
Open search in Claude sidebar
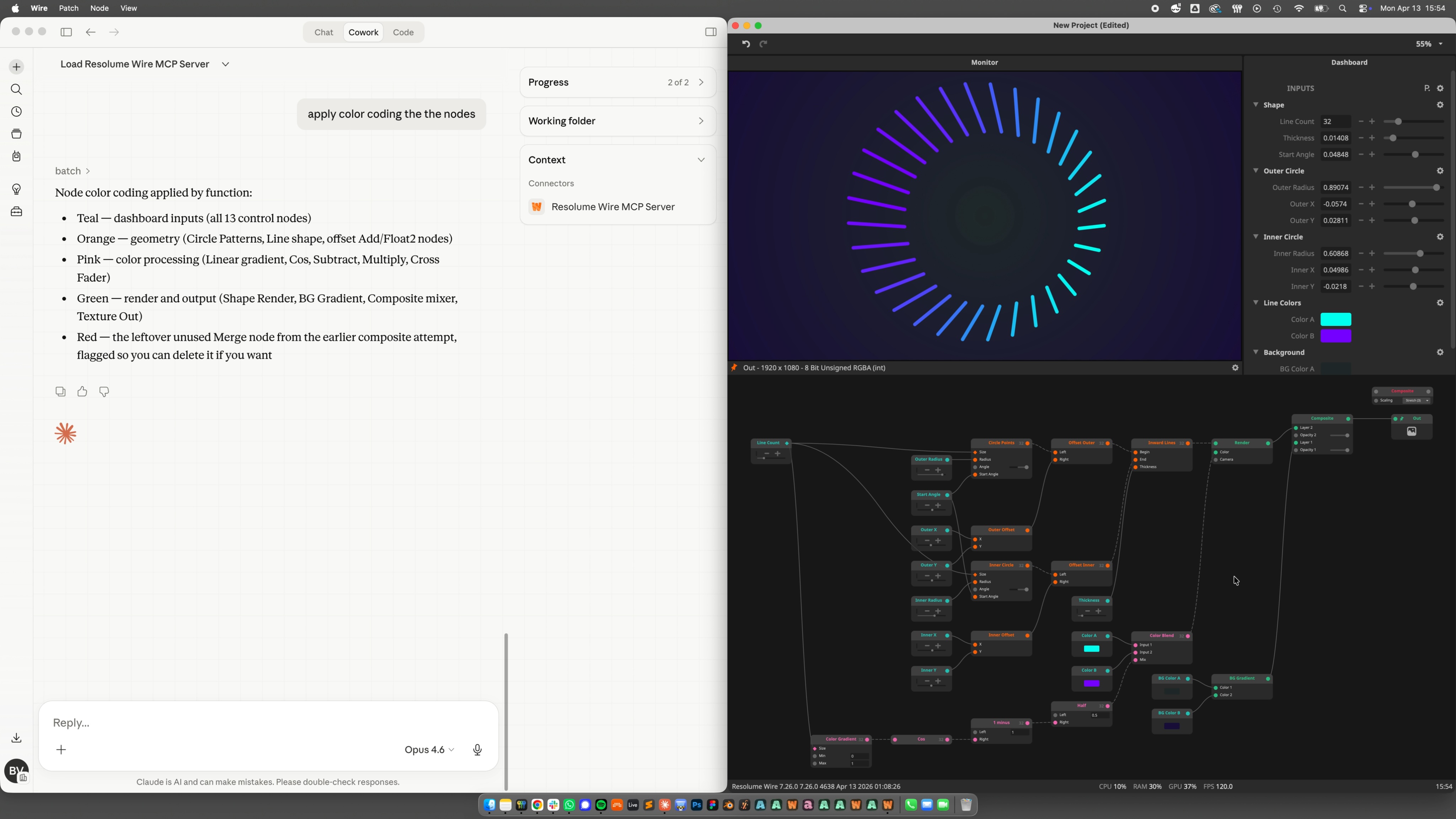(16, 89)
